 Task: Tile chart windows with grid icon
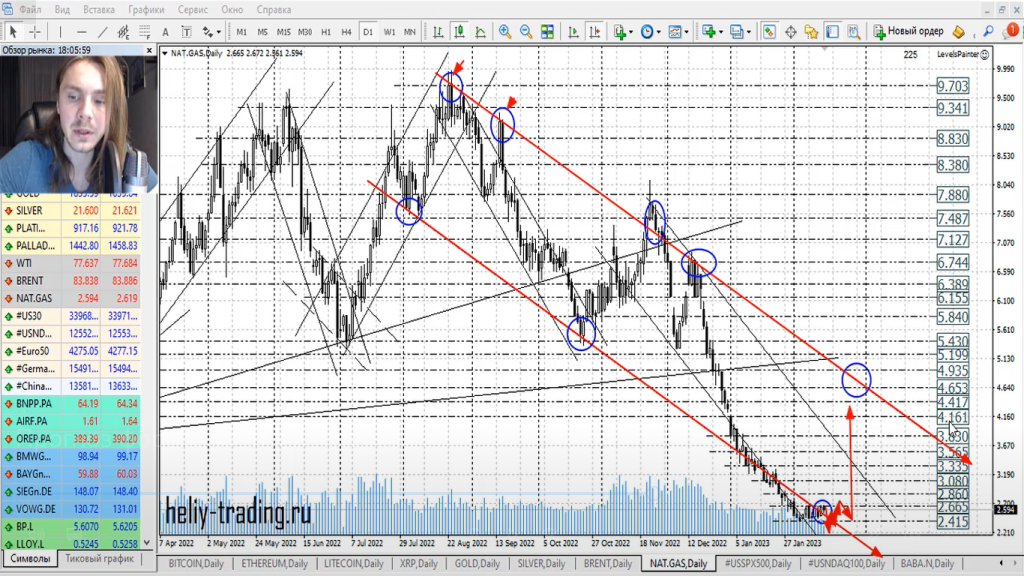pyautogui.click(x=549, y=32)
